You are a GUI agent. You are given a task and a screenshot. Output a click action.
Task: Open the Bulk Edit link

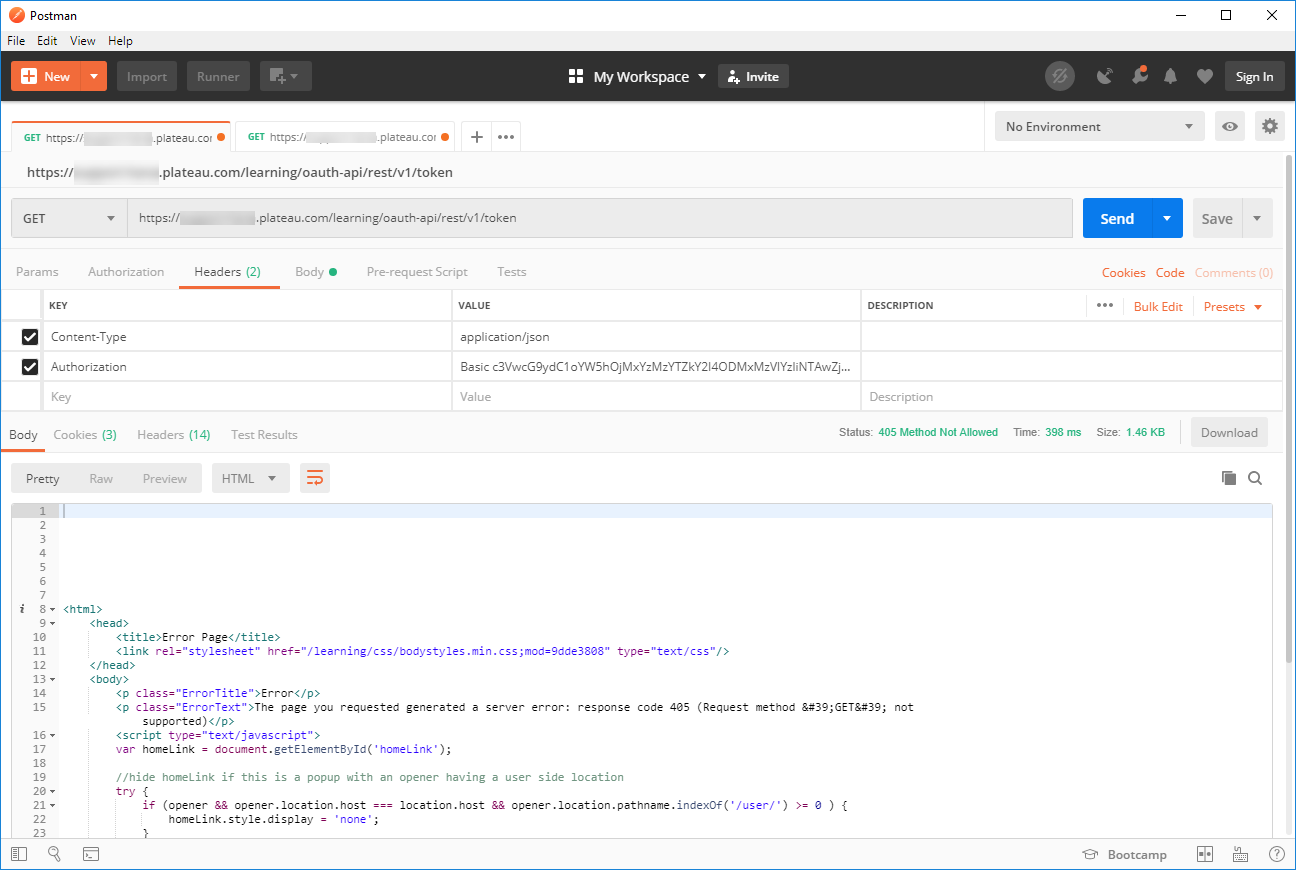pos(1158,306)
